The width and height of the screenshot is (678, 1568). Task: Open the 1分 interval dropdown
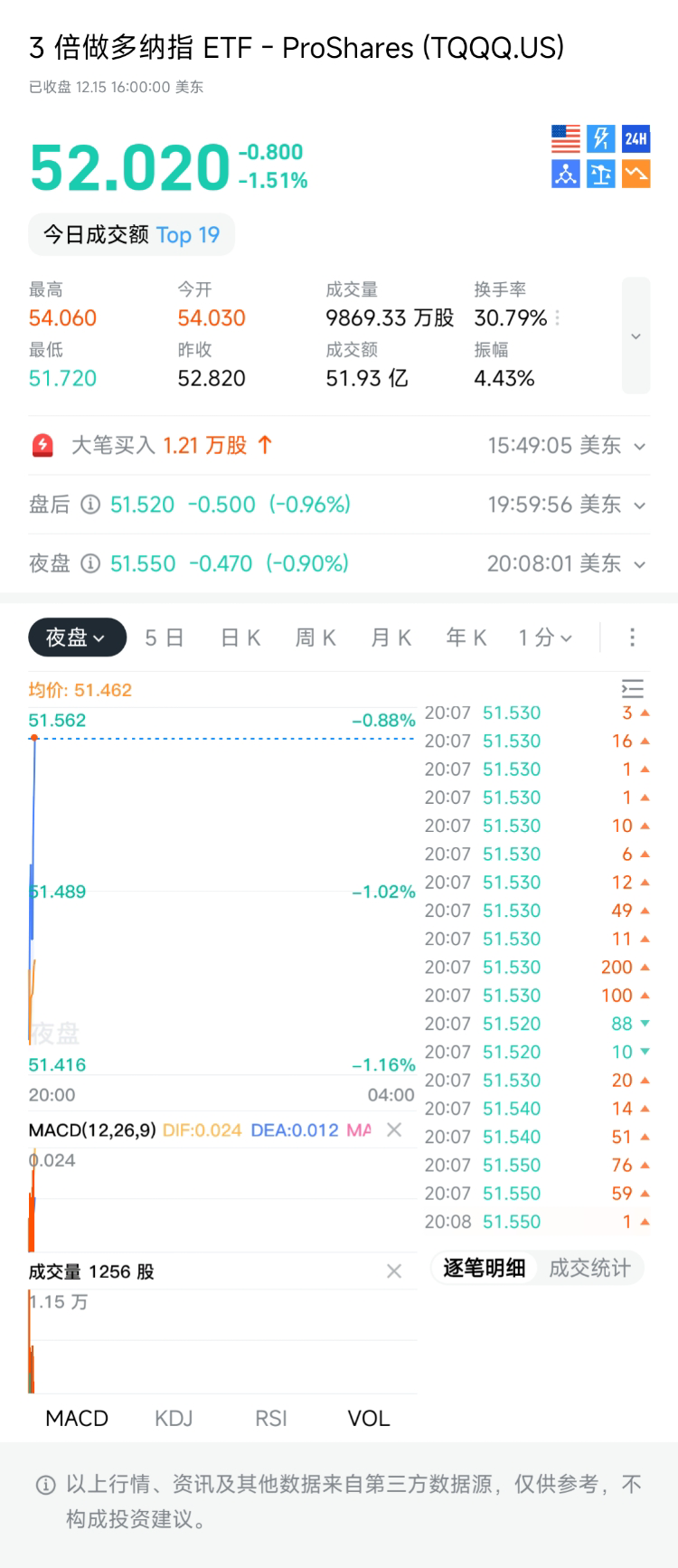[x=545, y=638]
